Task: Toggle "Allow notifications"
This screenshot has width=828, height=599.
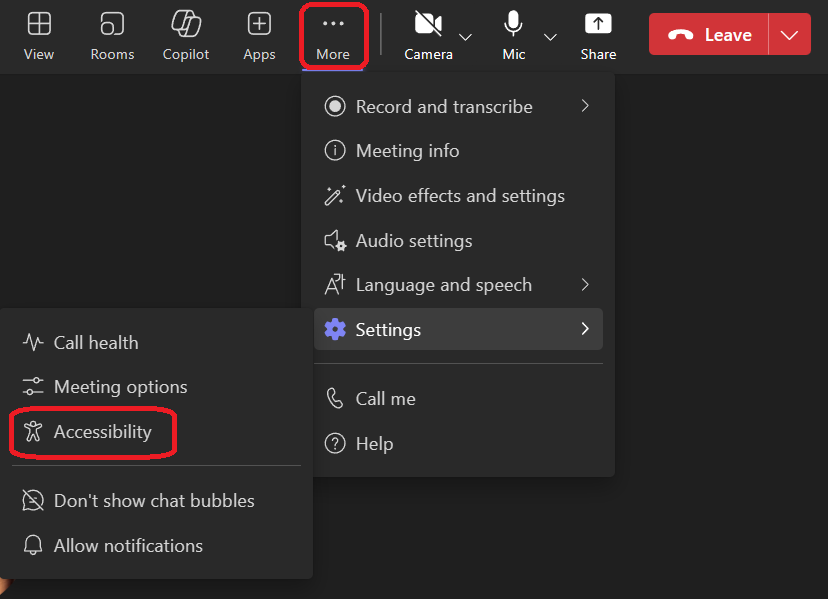Action: (130, 545)
